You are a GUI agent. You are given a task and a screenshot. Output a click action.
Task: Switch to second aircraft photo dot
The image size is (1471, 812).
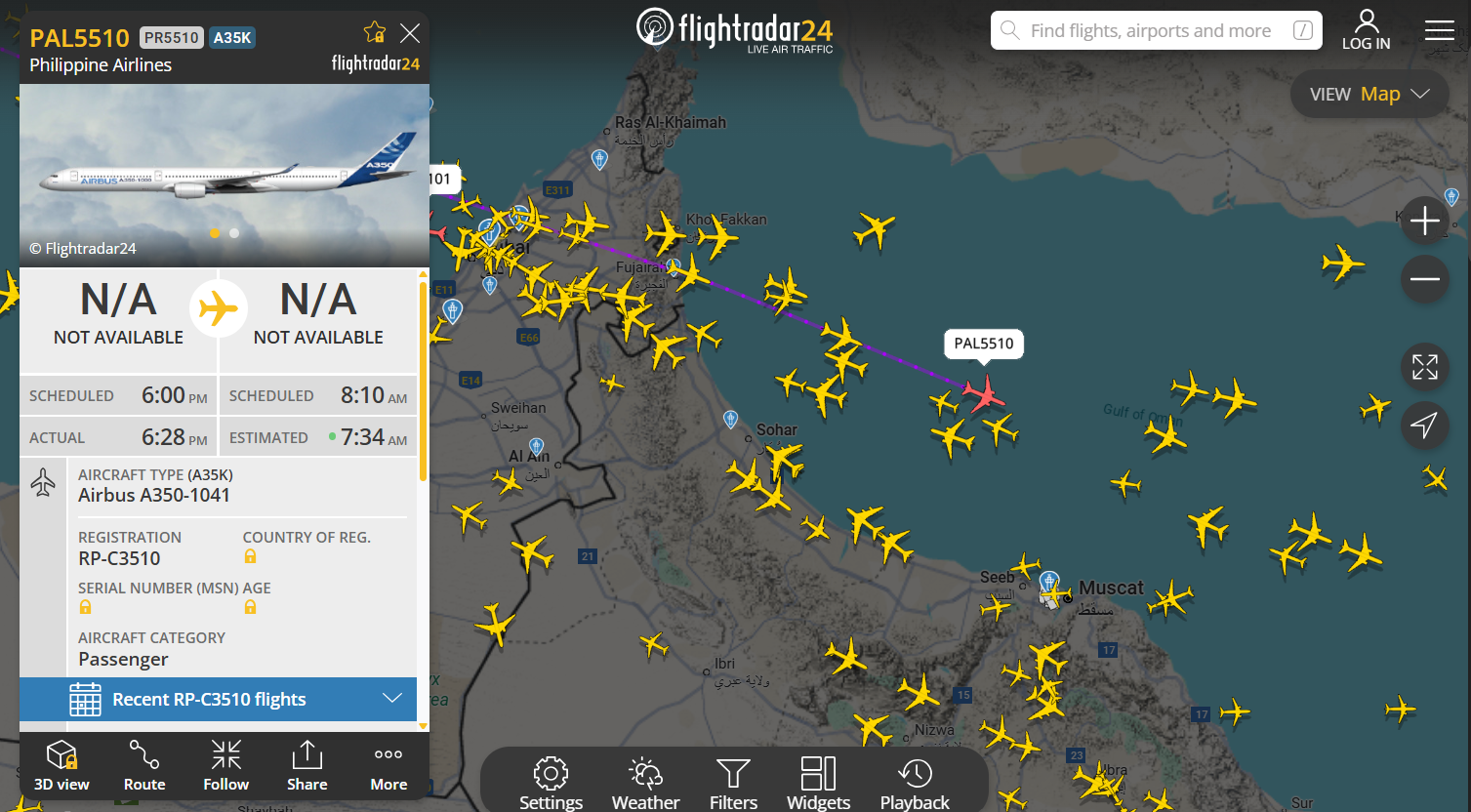[234, 233]
